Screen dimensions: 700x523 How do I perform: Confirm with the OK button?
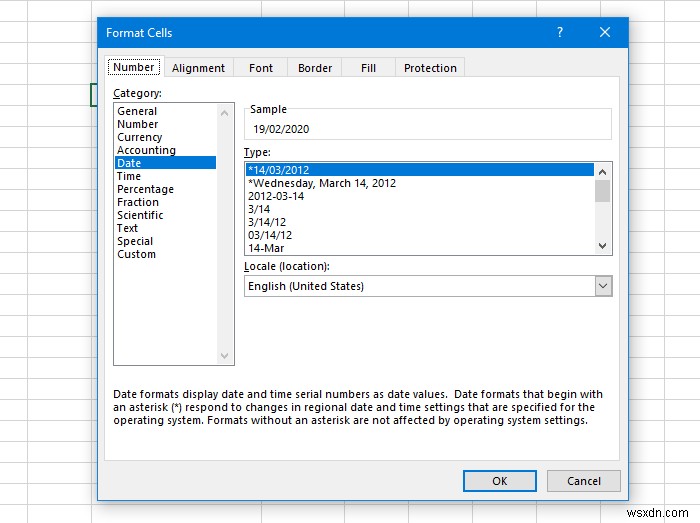[x=500, y=481]
